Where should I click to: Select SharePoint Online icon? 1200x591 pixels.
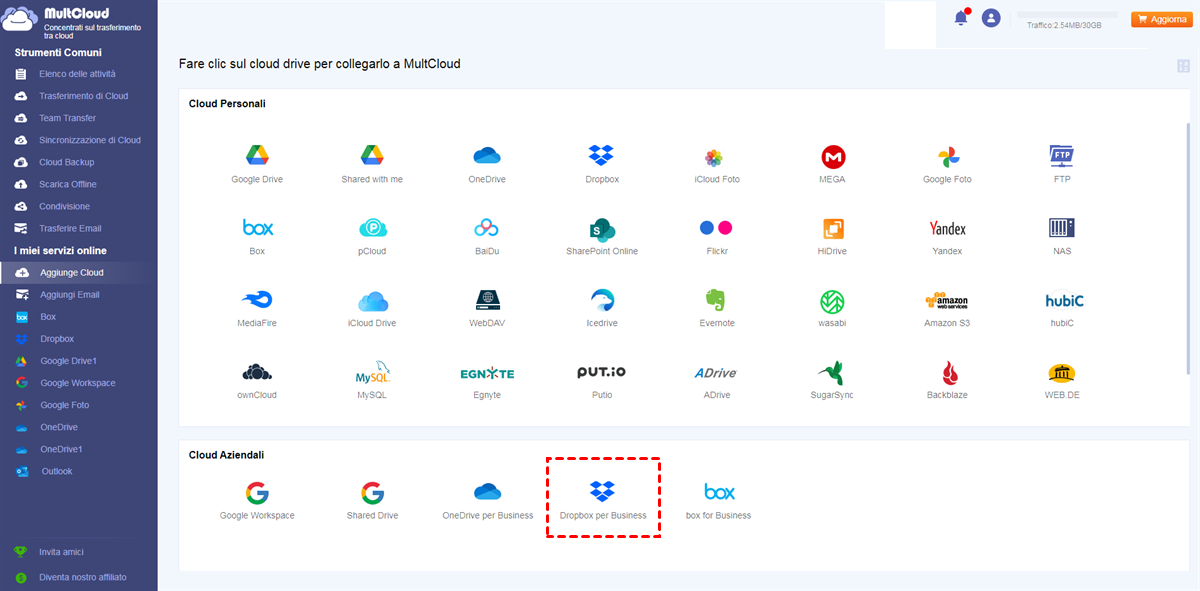tap(602, 229)
